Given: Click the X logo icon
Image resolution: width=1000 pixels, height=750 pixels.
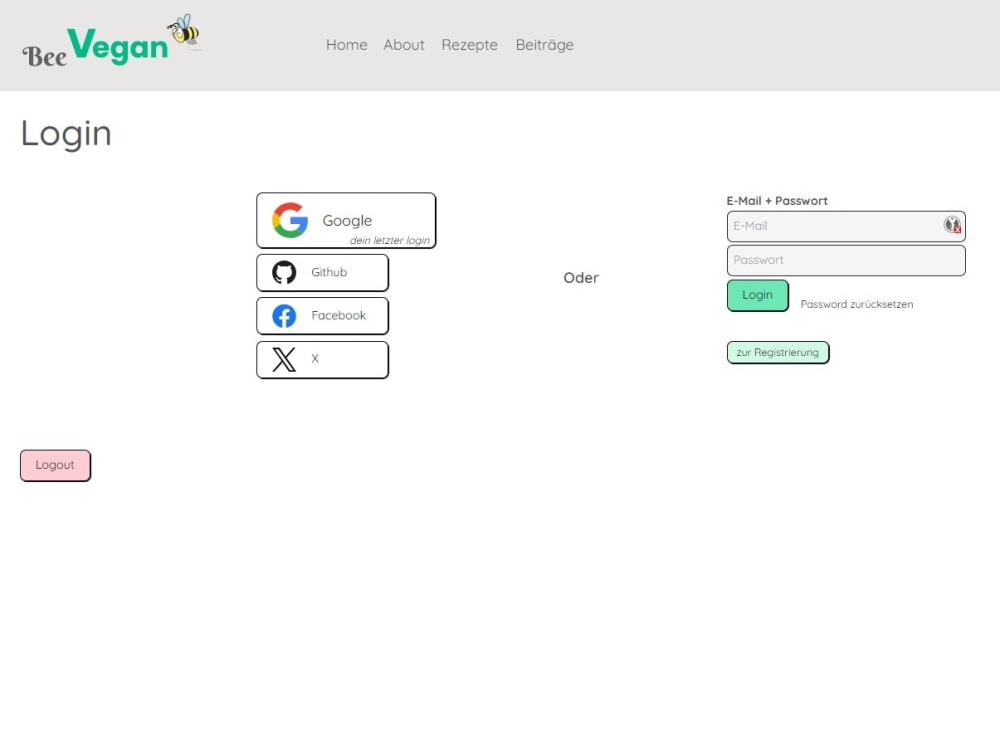Looking at the screenshot, I should (x=284, y=360).
